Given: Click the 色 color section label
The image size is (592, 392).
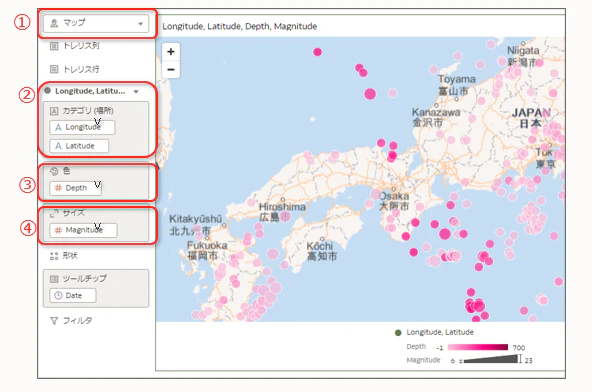Looking at the screenshot, I should tap(66, 171).
